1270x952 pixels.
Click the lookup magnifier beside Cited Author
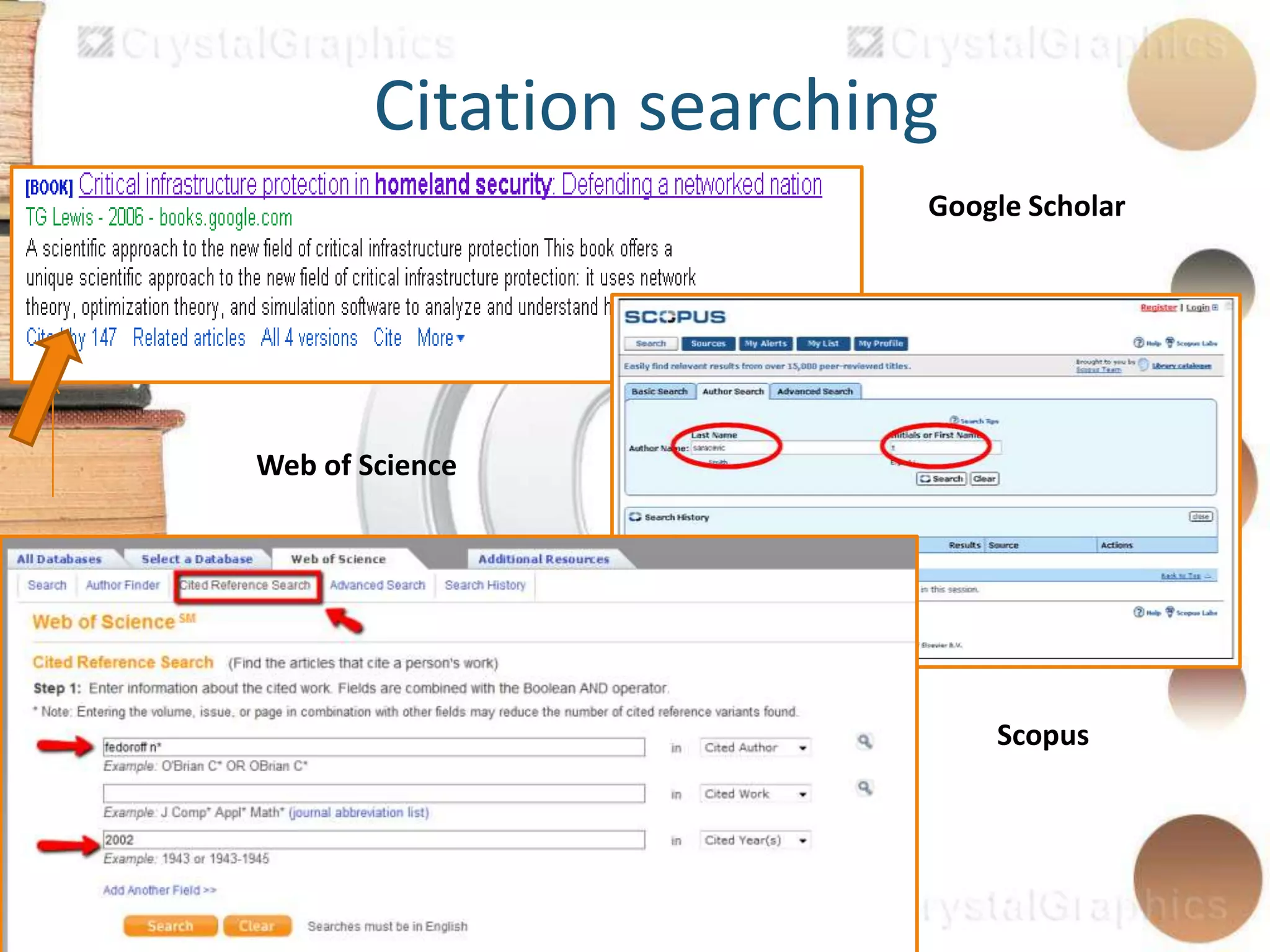pos(865,741)
